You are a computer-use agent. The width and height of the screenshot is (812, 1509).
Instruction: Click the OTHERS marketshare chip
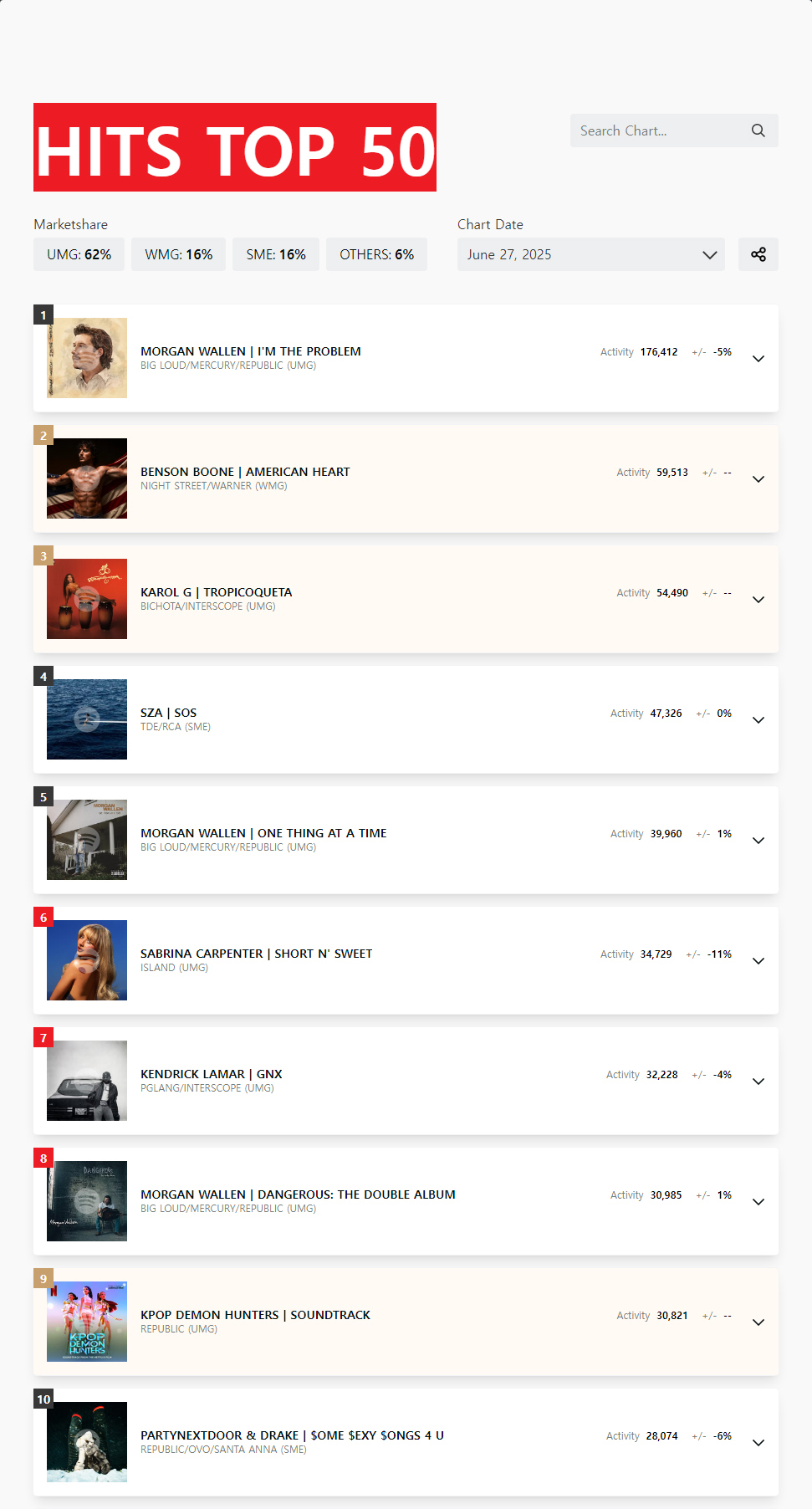[x=376, y=254]
